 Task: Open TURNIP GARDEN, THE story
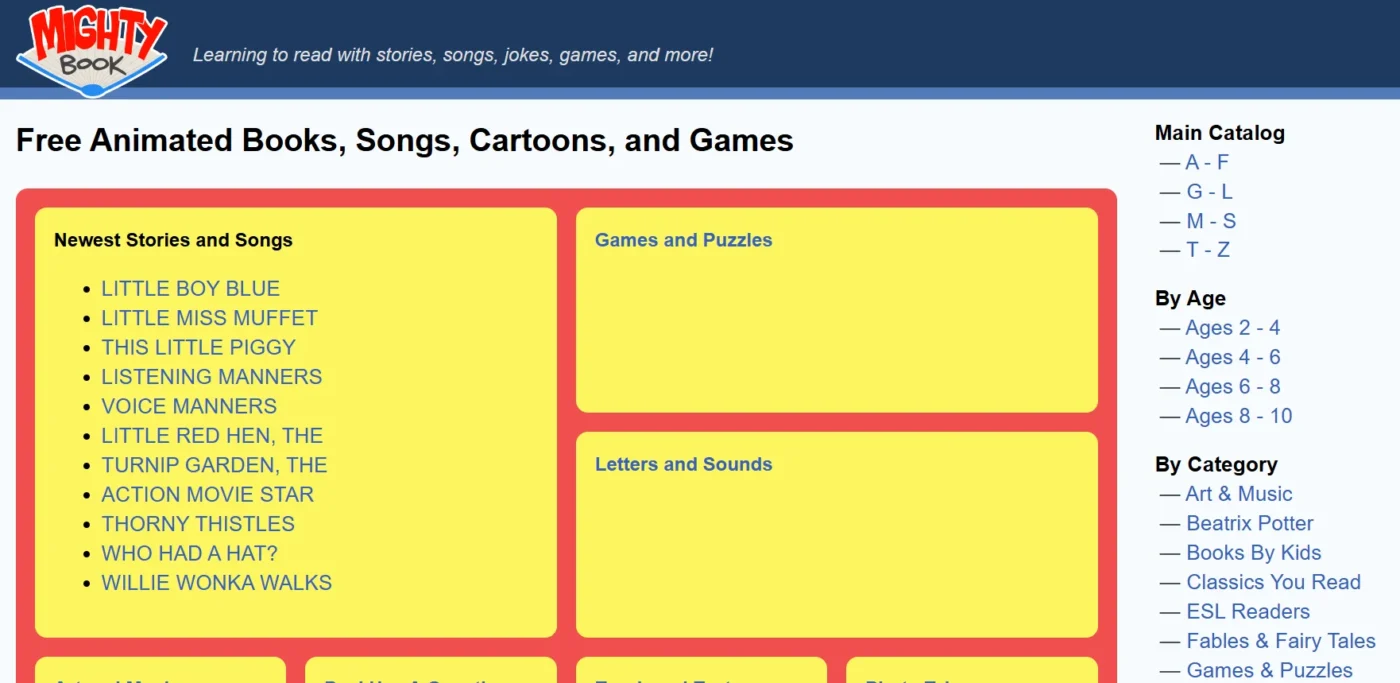point(214,465)
